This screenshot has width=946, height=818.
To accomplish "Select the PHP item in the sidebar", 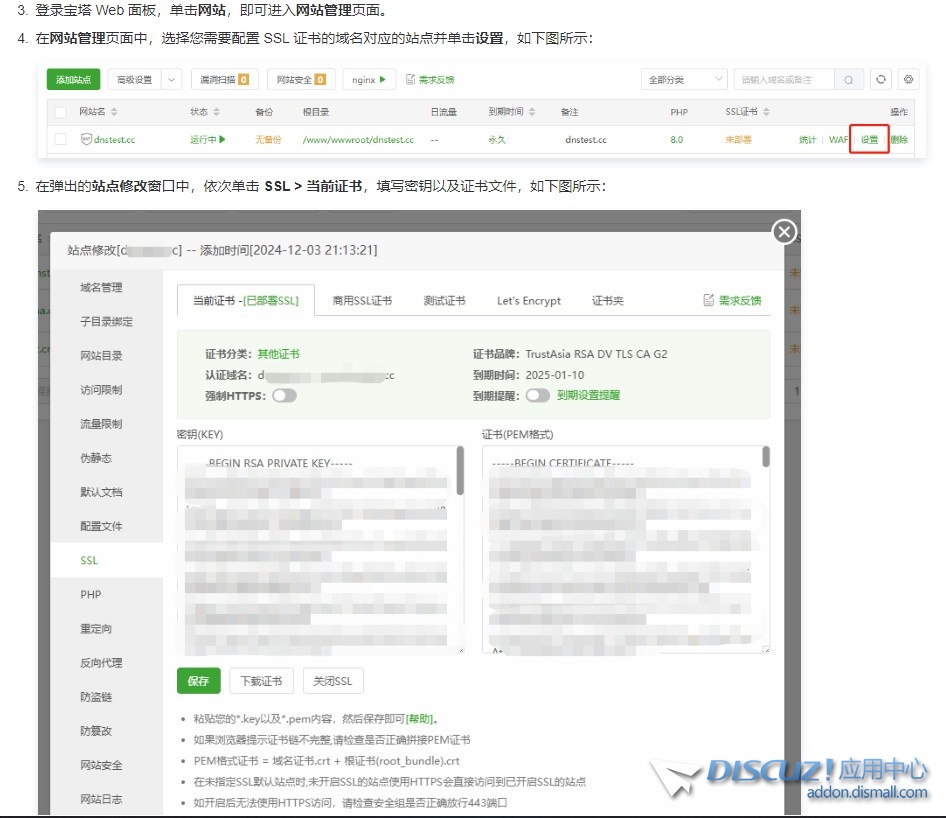I will pos(90,594).
